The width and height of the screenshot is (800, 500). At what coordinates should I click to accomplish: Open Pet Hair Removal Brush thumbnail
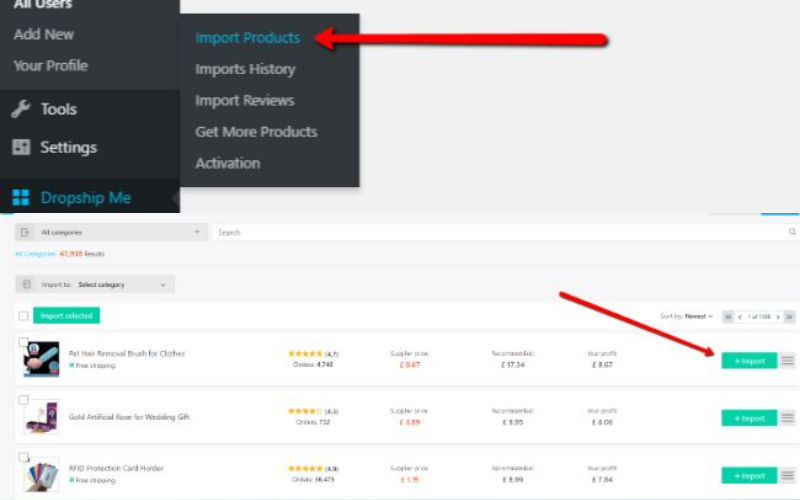(42, 360)
